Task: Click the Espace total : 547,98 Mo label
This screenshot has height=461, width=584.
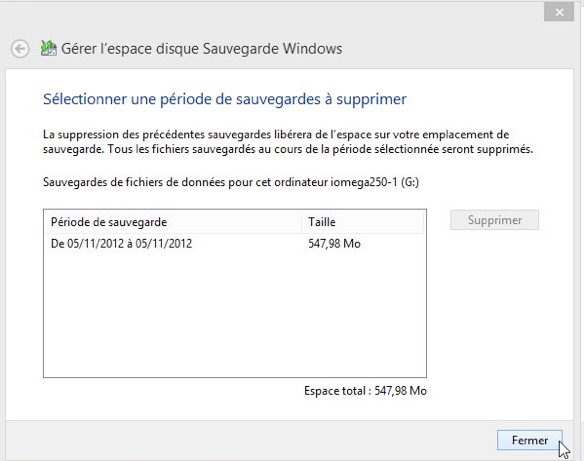Action: pos(365,391)
